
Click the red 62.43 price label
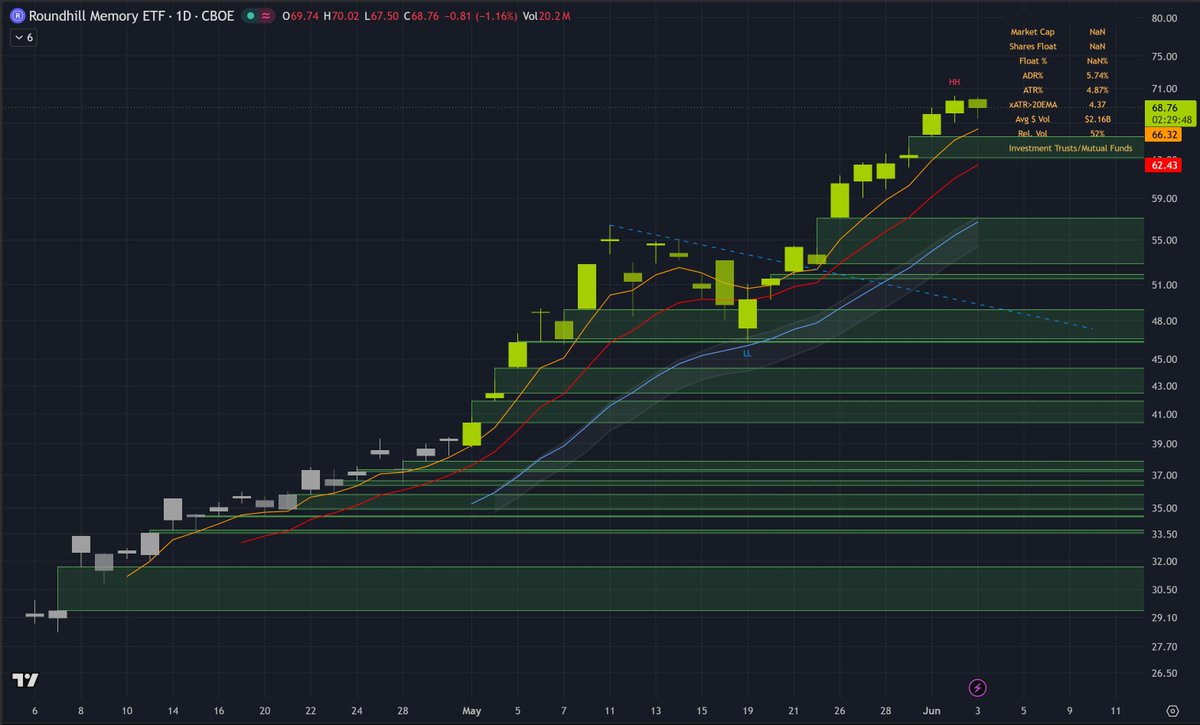[x=1164, y=165]
